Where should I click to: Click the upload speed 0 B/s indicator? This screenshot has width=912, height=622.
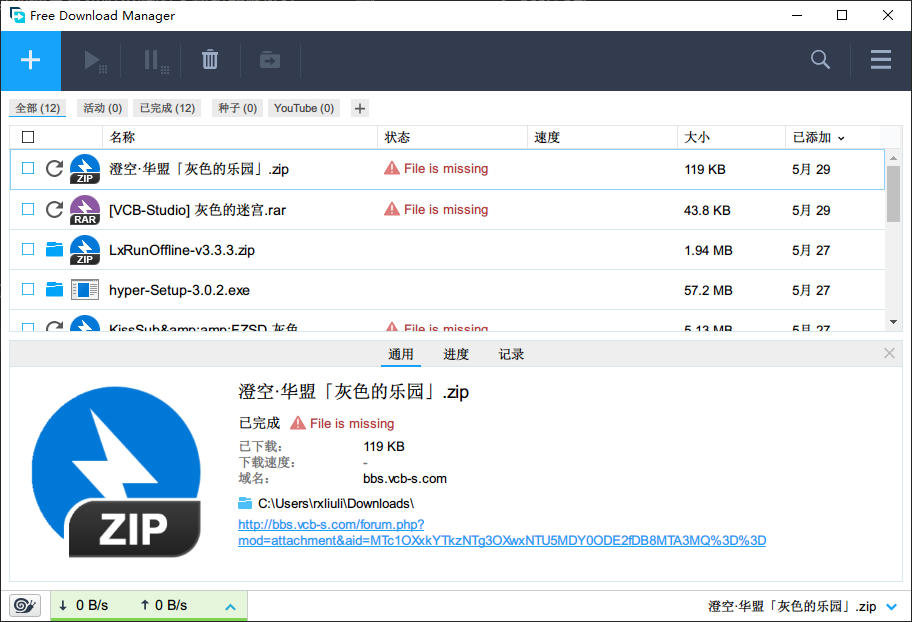[x=163, y=606]
